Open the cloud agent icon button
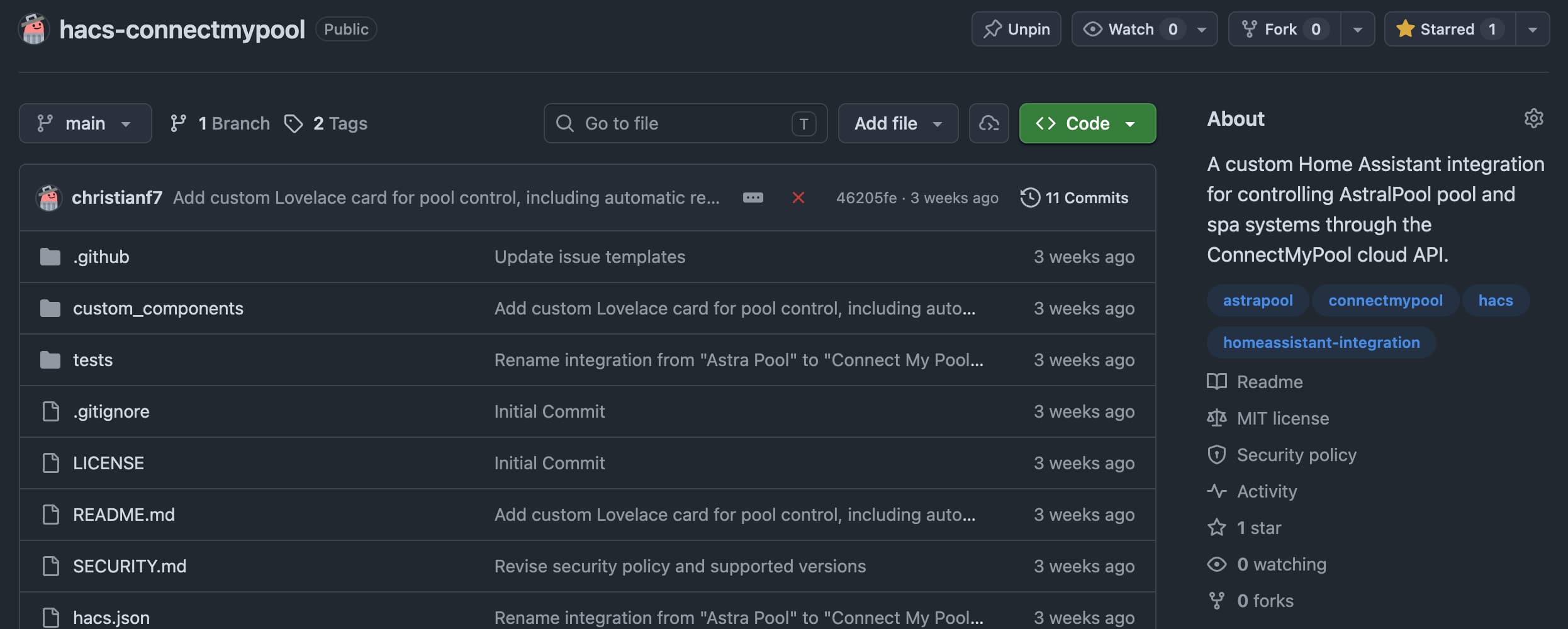This screenshot has width=1568, height=629. point(989,123)
